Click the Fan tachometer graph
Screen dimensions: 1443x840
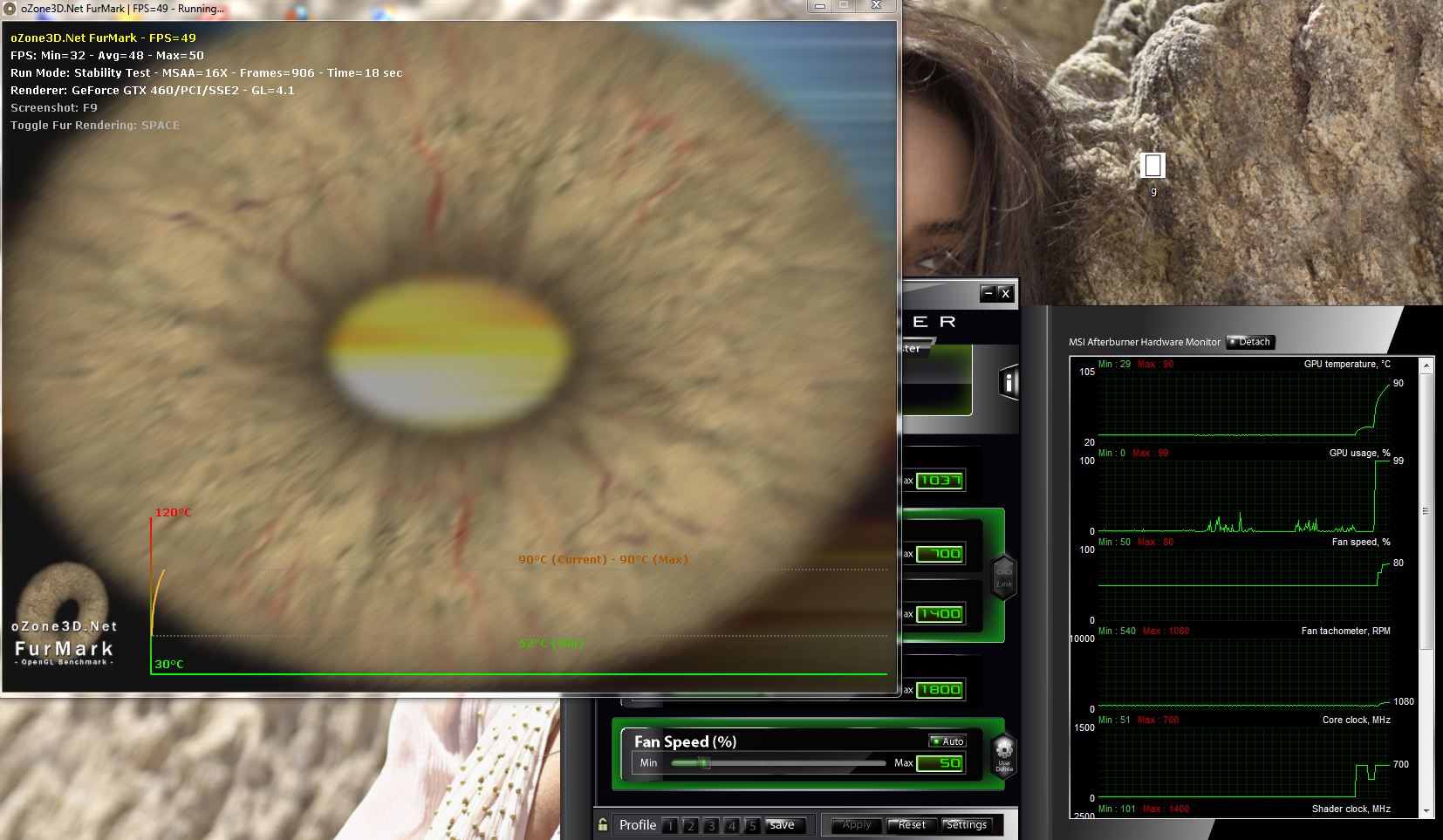pos(1242,673)
